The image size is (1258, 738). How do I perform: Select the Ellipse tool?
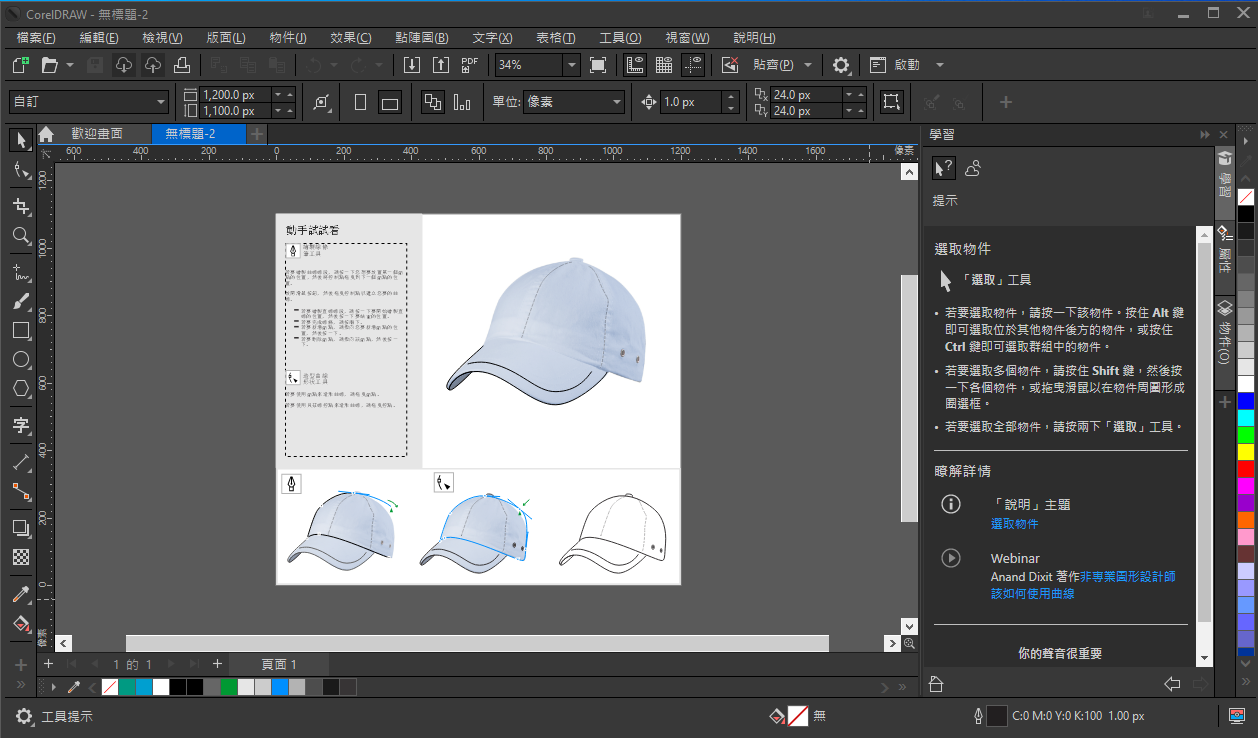(x=21, y=359)
